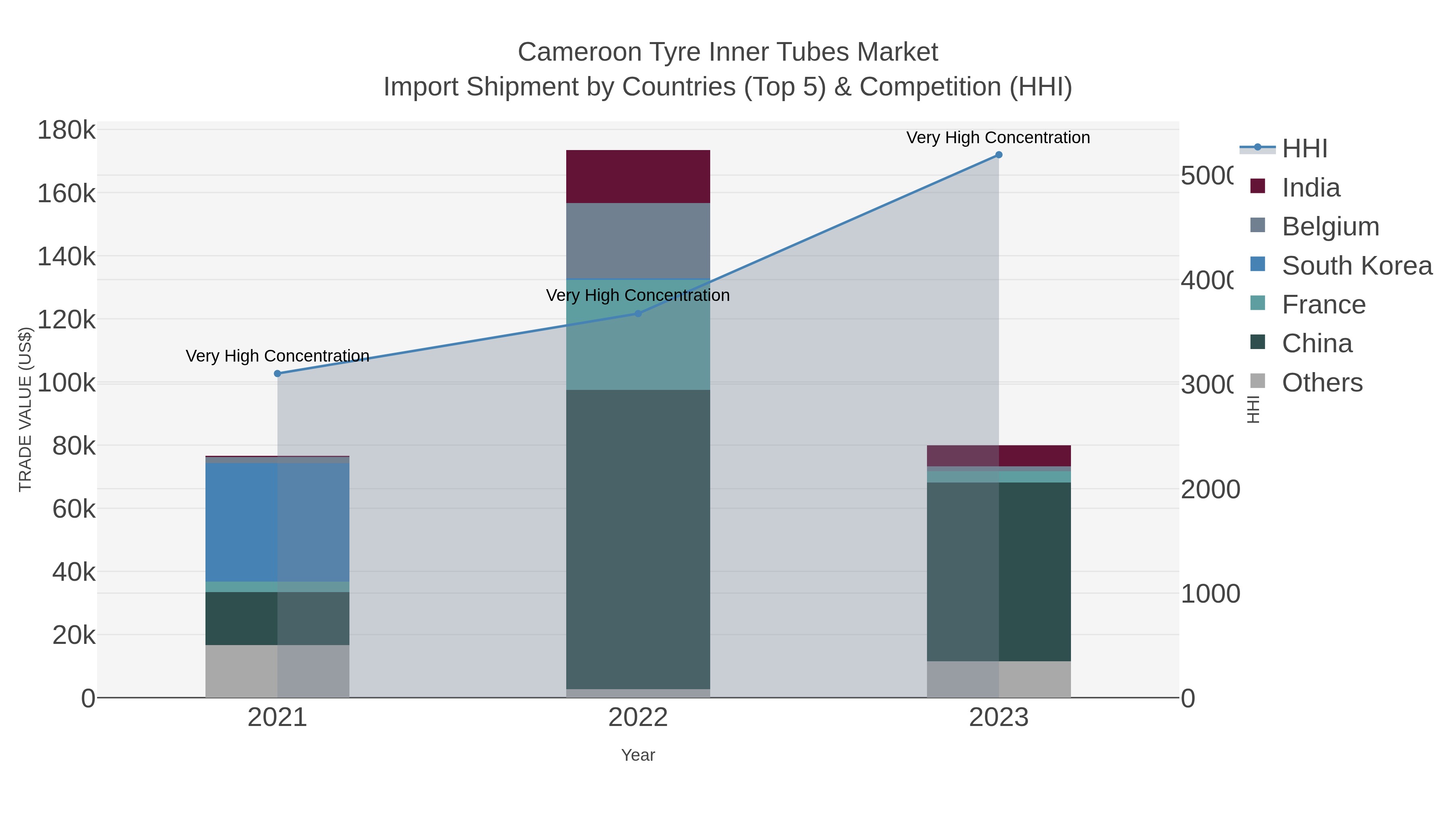The image size is (1456, 819).
Task: Click the subtitle 'Import Shipment by Countries (Top 5)'
Action: (605, 87)
